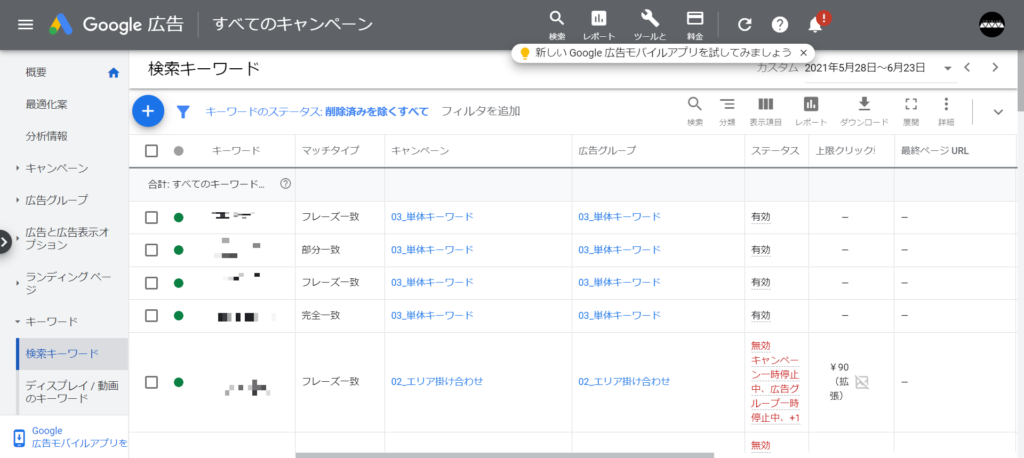Open the date range dropdown arrow

948,68
